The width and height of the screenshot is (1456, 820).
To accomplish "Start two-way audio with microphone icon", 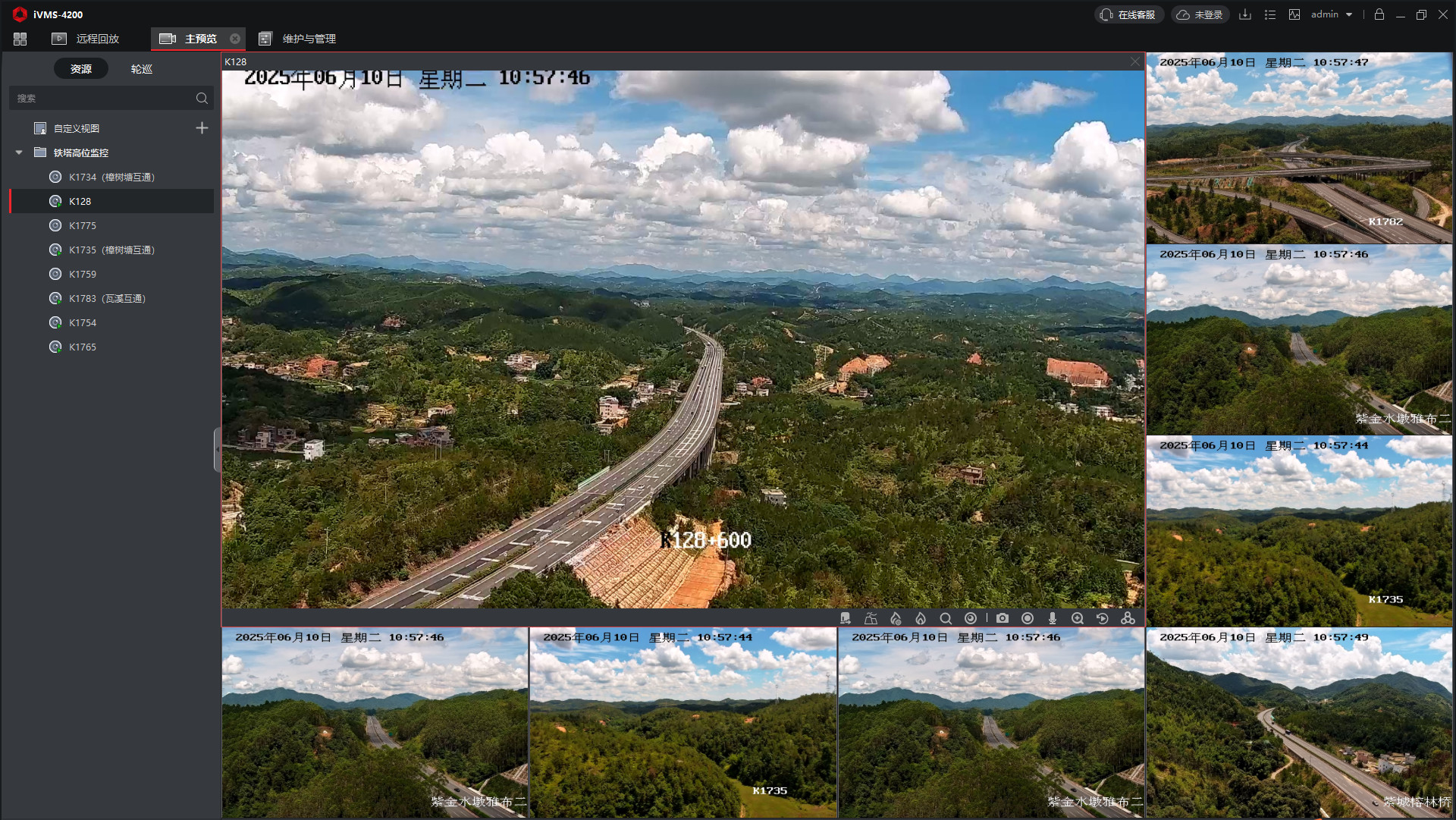I will pos(1053,618).
